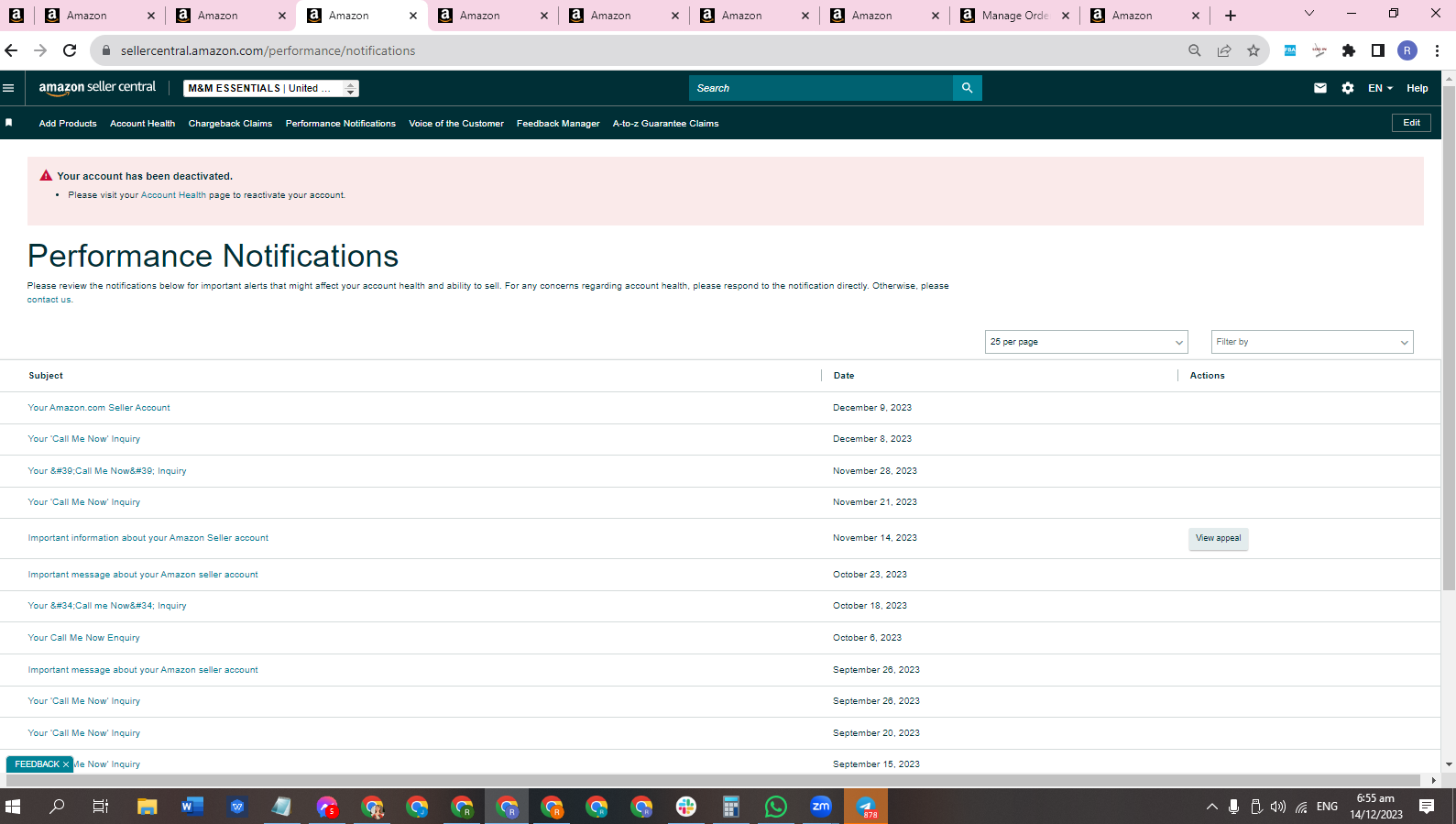Reload the current page
The image size is (1456, 824).
pos(70,50)
